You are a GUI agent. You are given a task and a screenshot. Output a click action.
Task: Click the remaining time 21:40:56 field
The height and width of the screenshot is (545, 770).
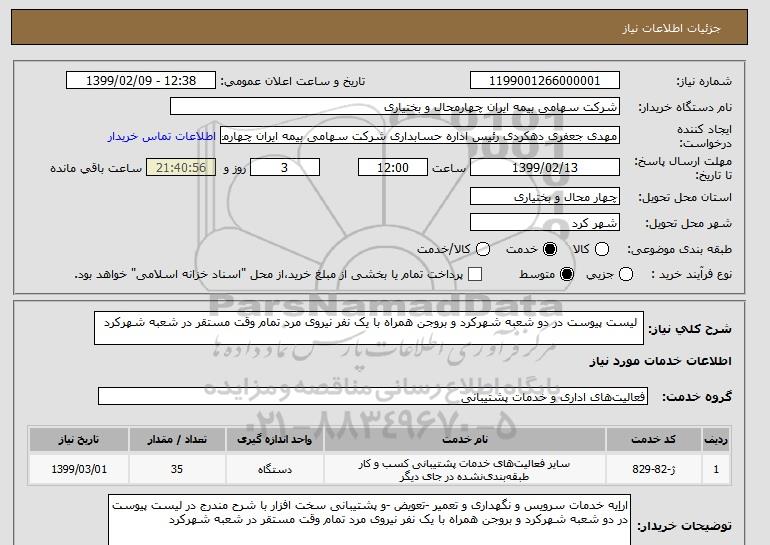click(x=181, y=167)
